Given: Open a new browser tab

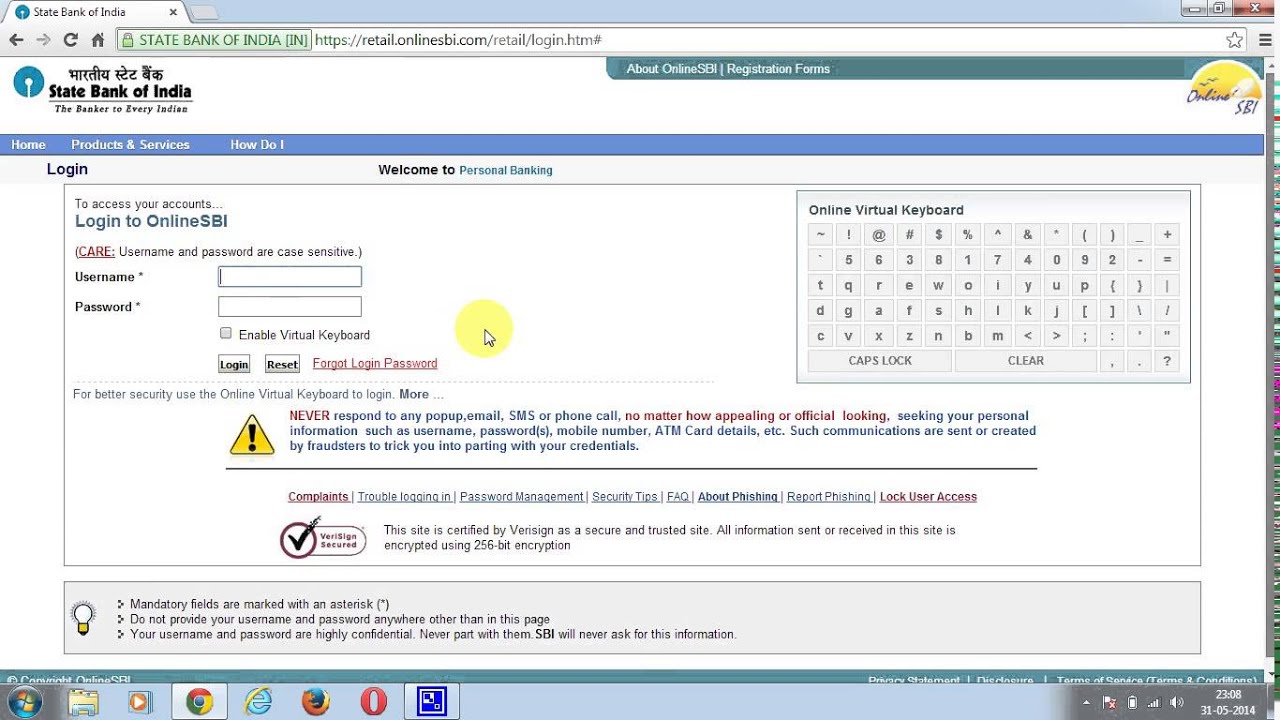Looking at the screenshot, I should (x=204, y=12).
